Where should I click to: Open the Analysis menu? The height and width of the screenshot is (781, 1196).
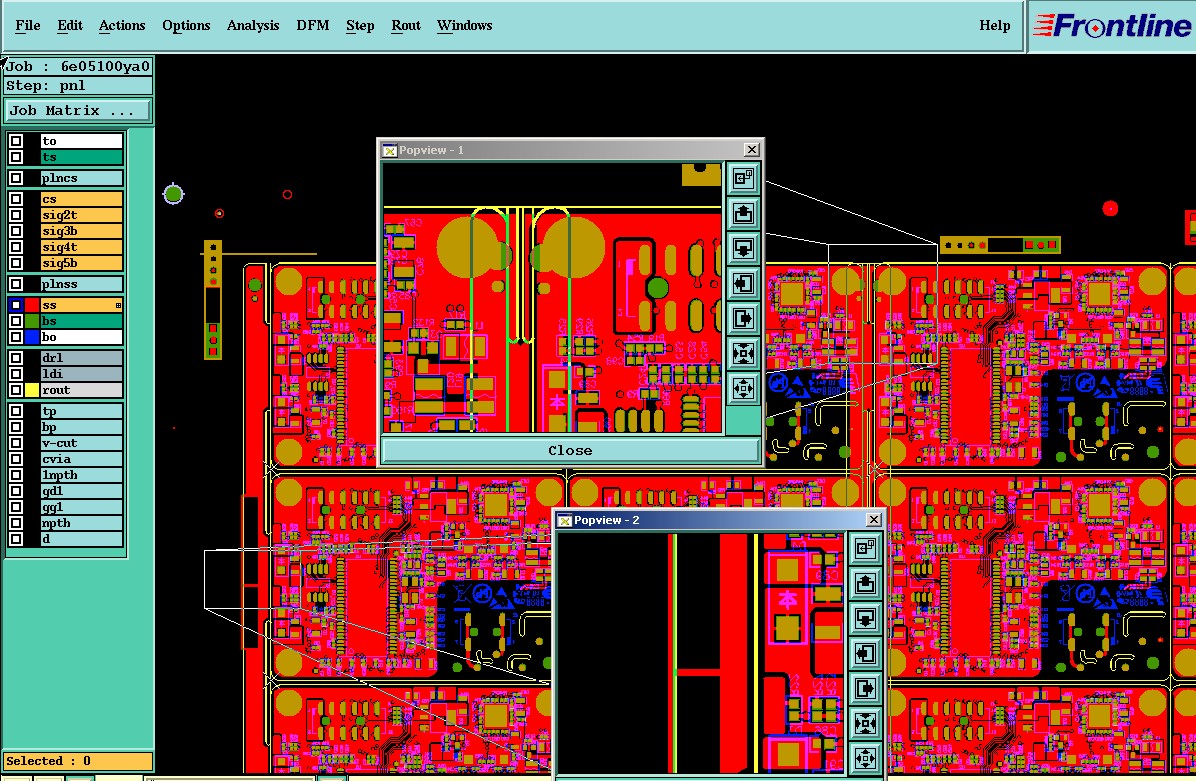tap(253, 25)
